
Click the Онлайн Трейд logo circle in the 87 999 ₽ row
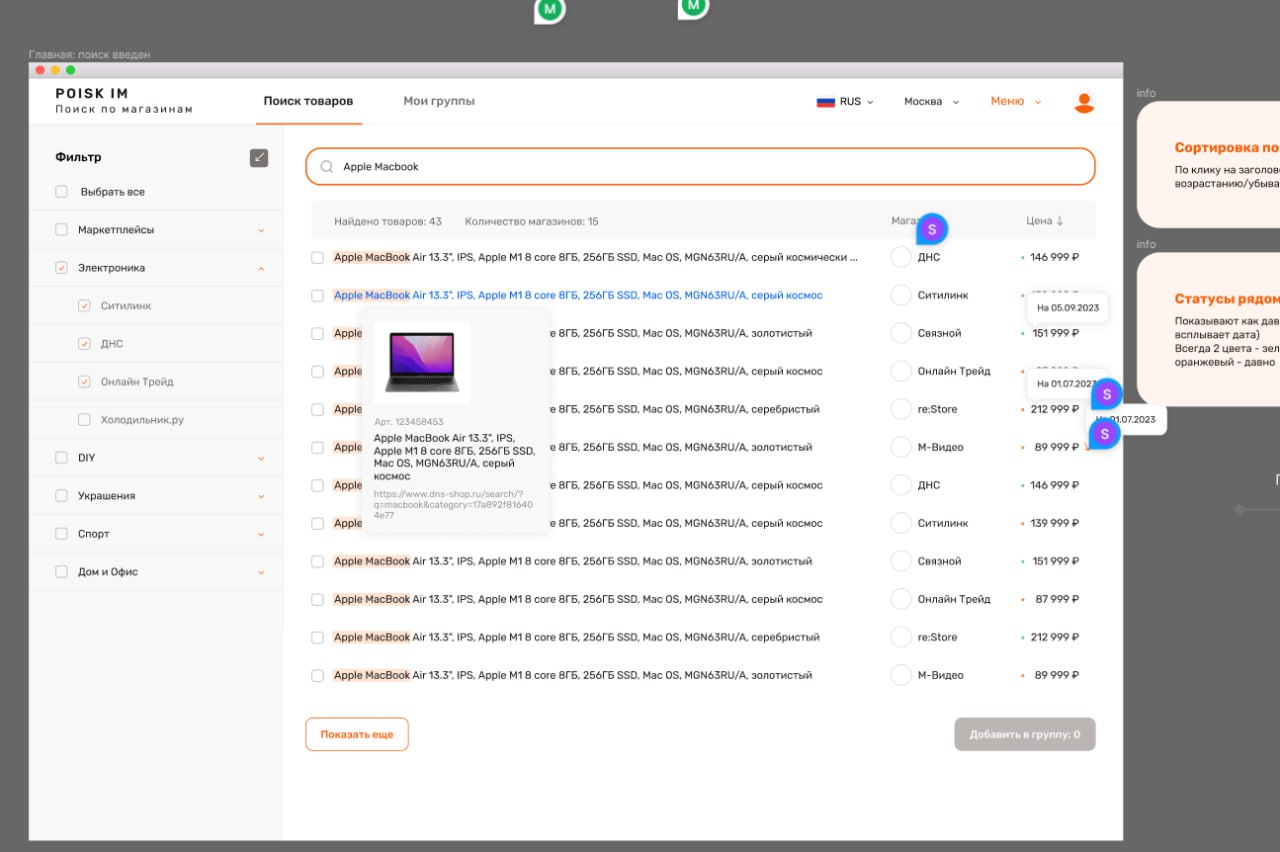tap(901, 599)
